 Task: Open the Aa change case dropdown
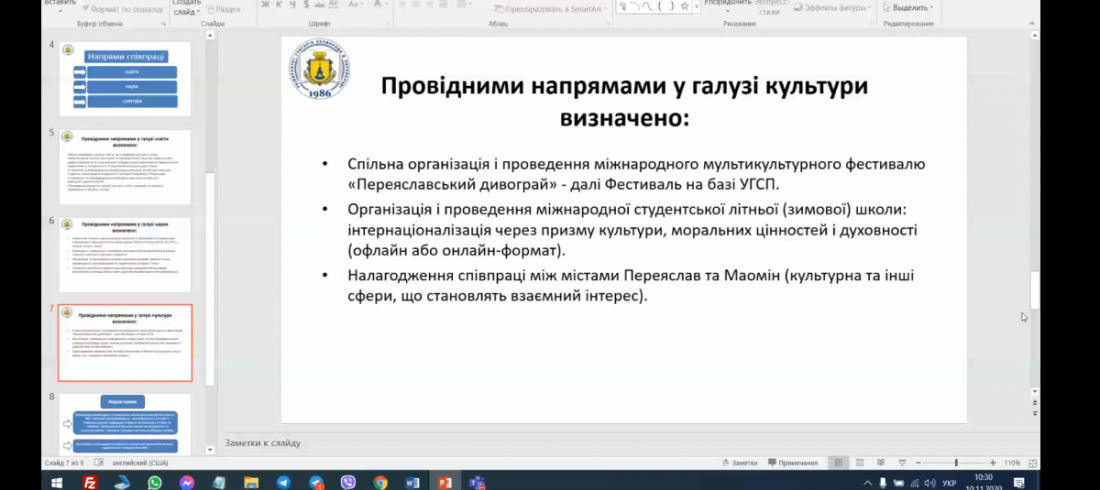pyautogui.click(x=354, y=5)
